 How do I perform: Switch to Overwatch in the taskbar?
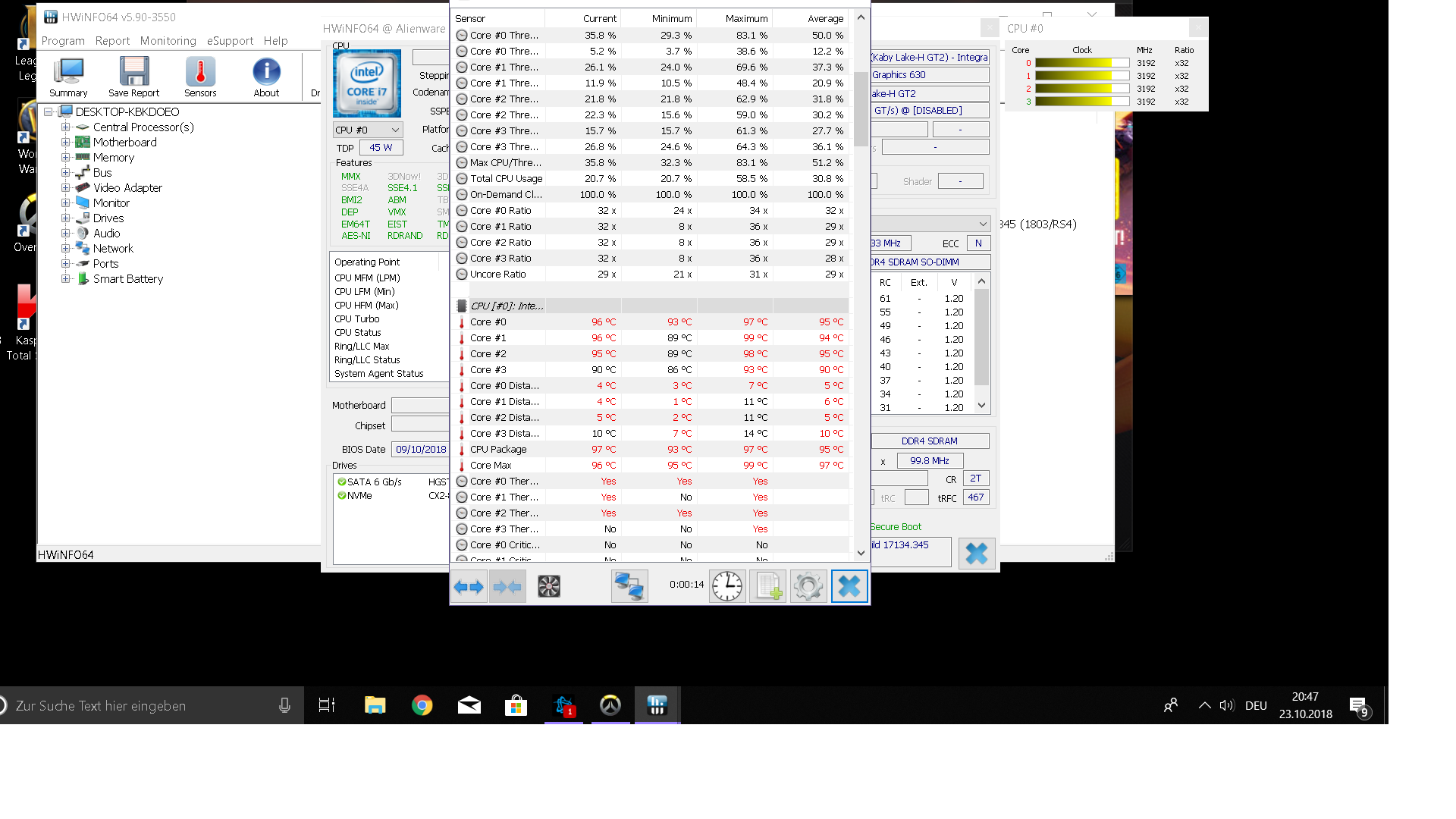click(x=610, y=706)
